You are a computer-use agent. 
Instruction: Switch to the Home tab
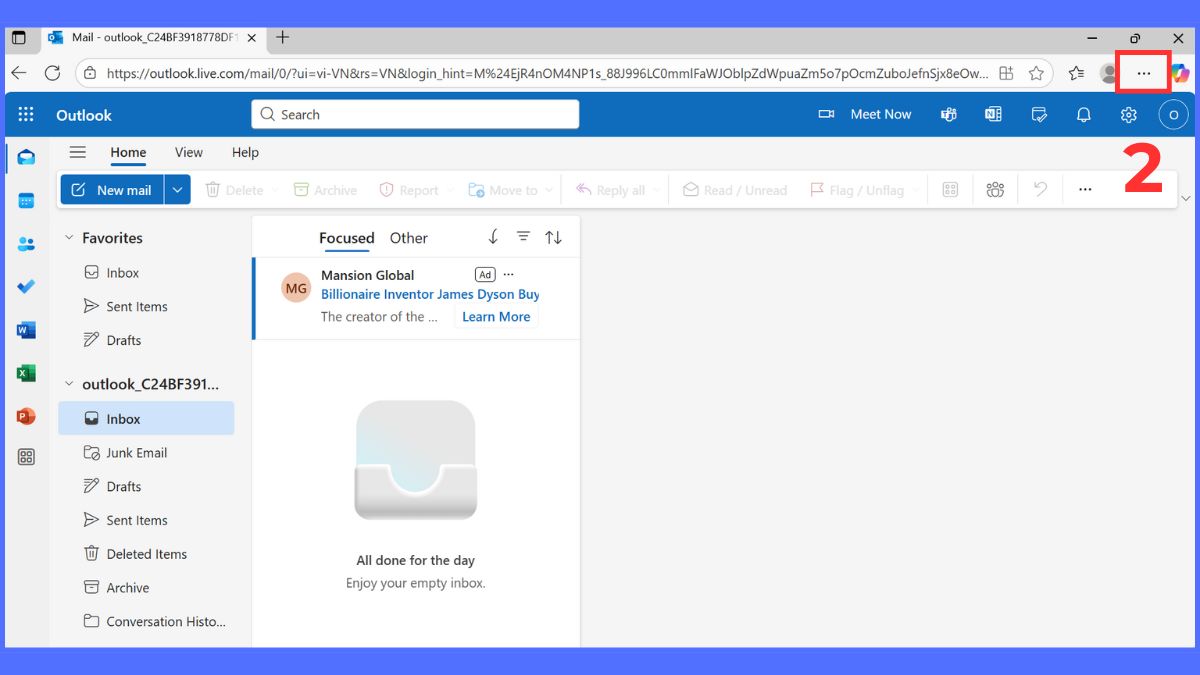pos(128,153)
